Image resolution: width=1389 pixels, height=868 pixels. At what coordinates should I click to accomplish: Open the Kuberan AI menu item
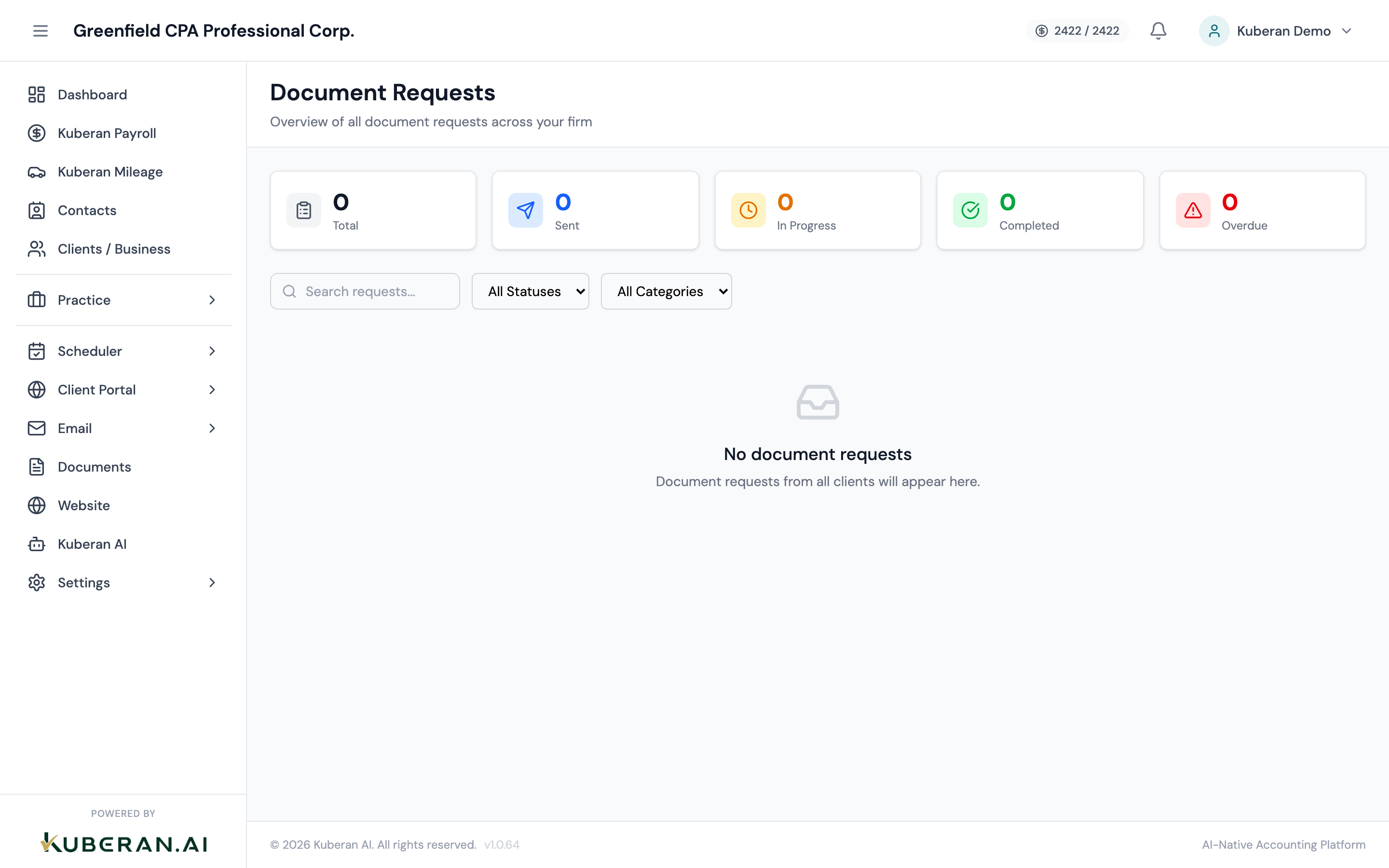tap(123, 543)
